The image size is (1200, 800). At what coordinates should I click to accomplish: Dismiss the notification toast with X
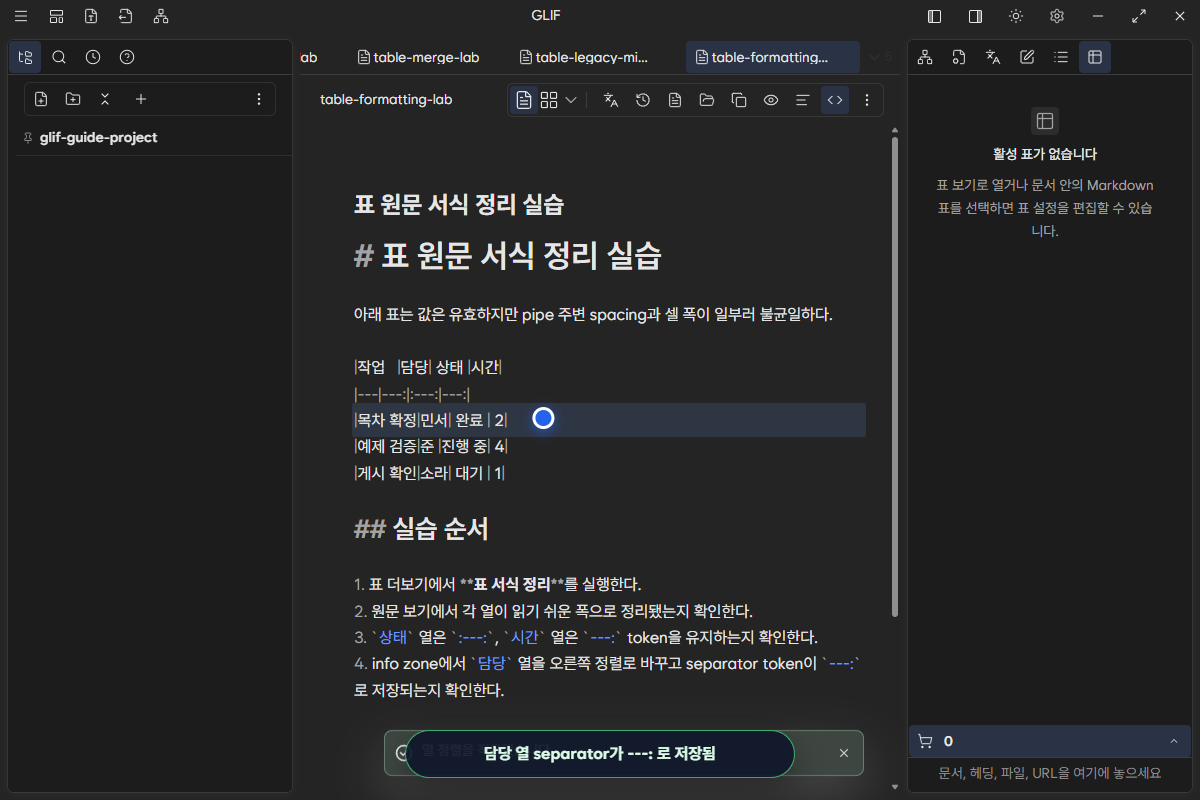(x=843, y=753)
